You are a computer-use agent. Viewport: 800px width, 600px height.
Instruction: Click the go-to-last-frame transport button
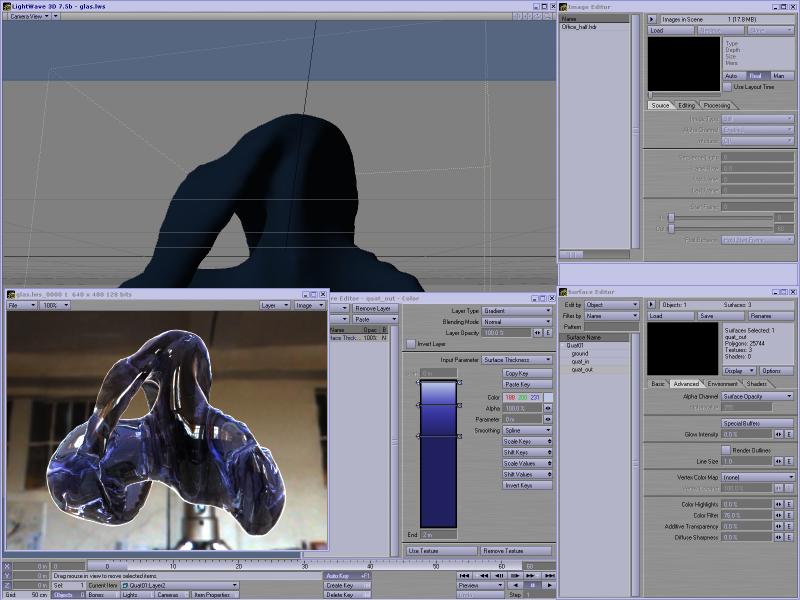pos(549,576)
